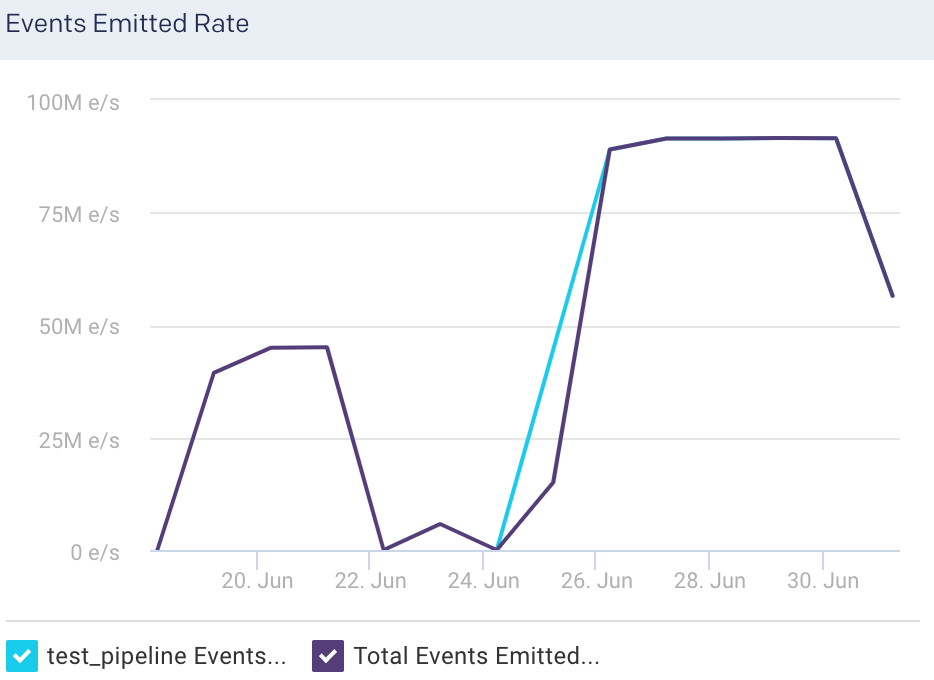Click the 20. Jun date label
Screen dimensions: 934x680
257,581
